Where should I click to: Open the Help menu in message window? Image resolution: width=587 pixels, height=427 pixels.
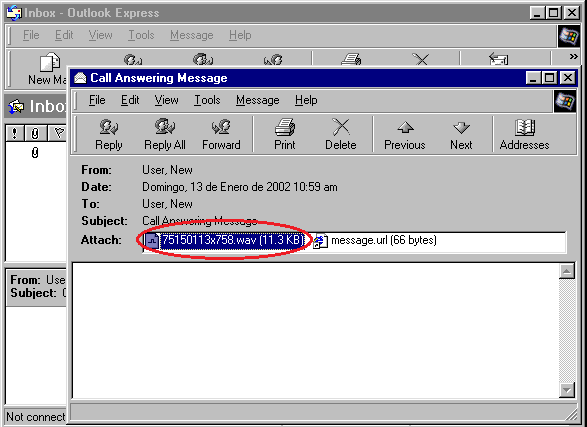click(x=306, y=100)
